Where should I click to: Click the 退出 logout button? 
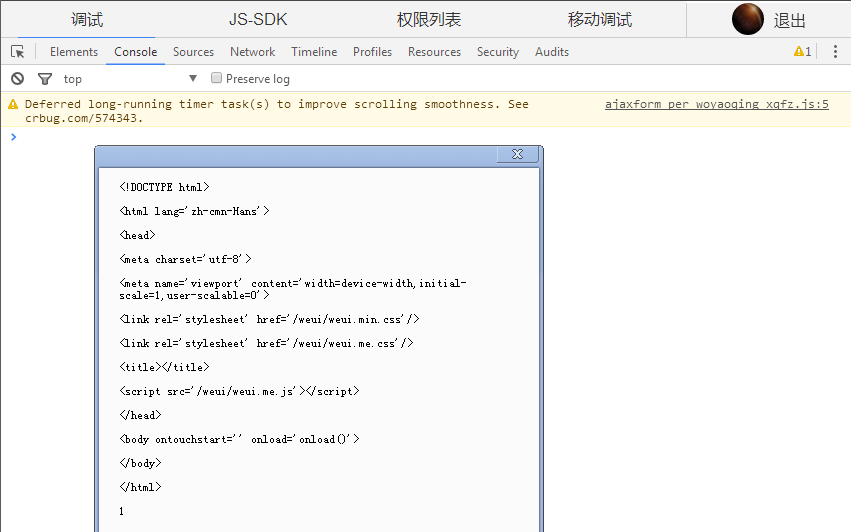tap(789, 21)
